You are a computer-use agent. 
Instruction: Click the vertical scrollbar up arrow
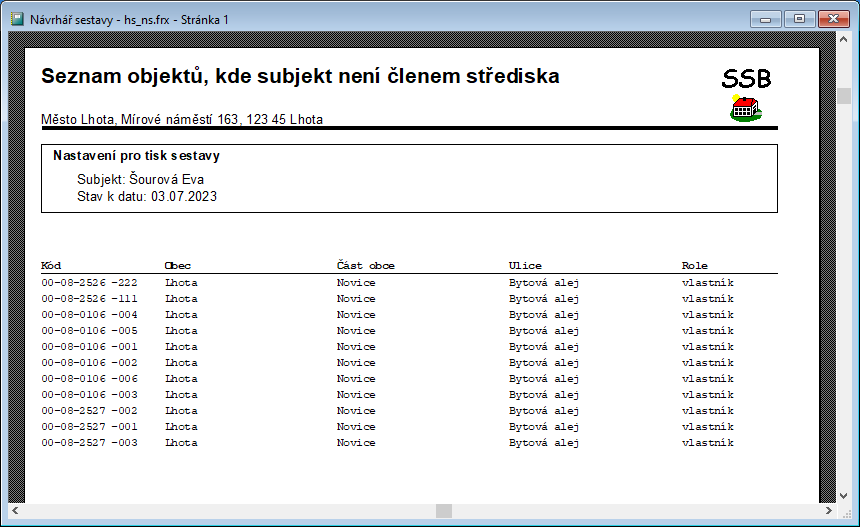tap(845, 43)
